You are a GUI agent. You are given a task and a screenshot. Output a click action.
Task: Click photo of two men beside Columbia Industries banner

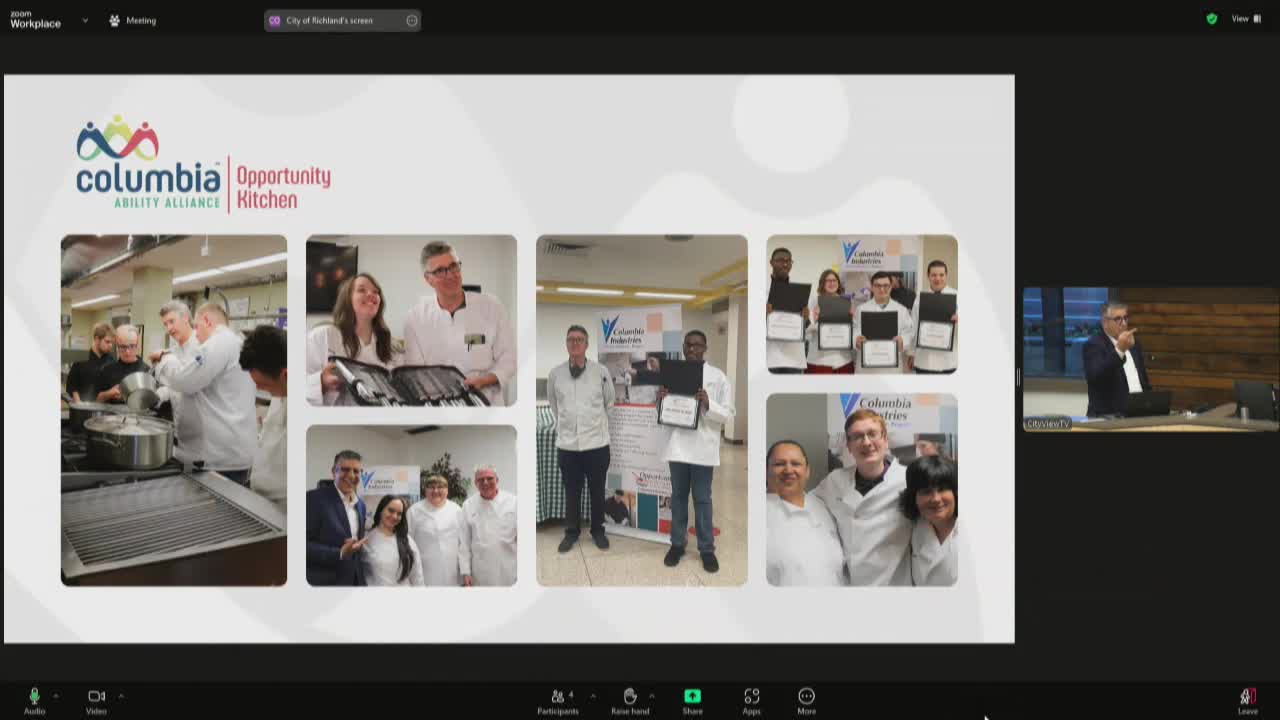(x=642, y=410)
